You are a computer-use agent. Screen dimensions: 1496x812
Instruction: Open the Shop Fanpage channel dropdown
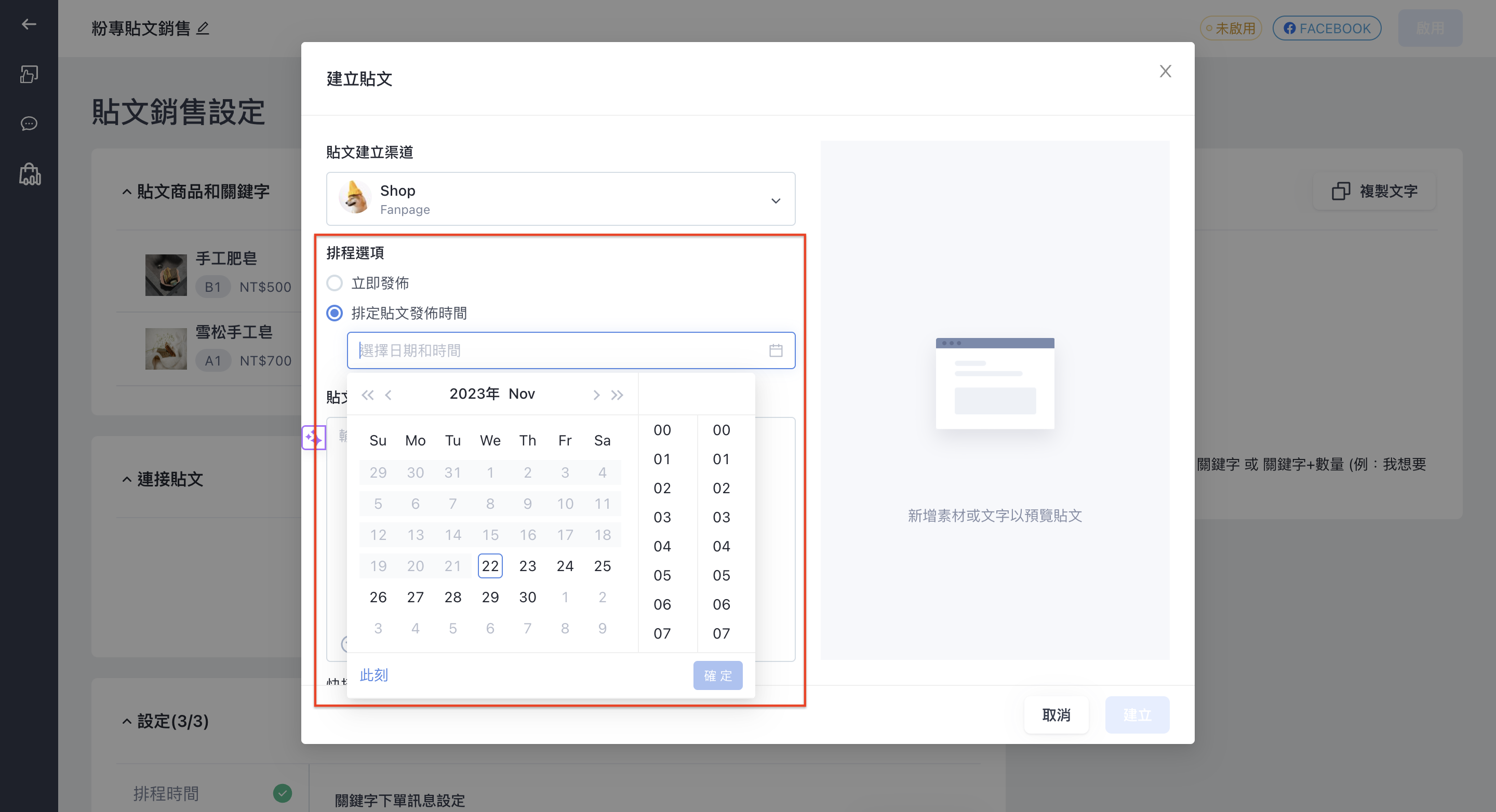tap(560, 199)
